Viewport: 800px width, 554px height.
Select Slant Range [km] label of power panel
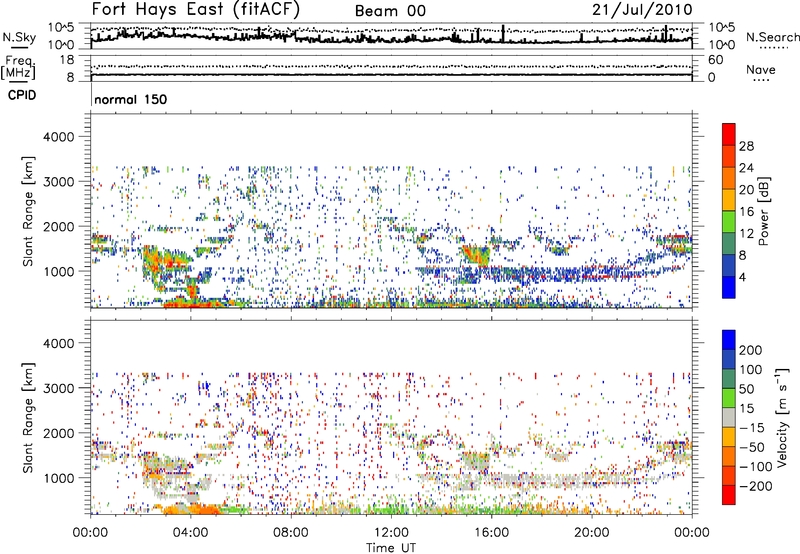28,211
